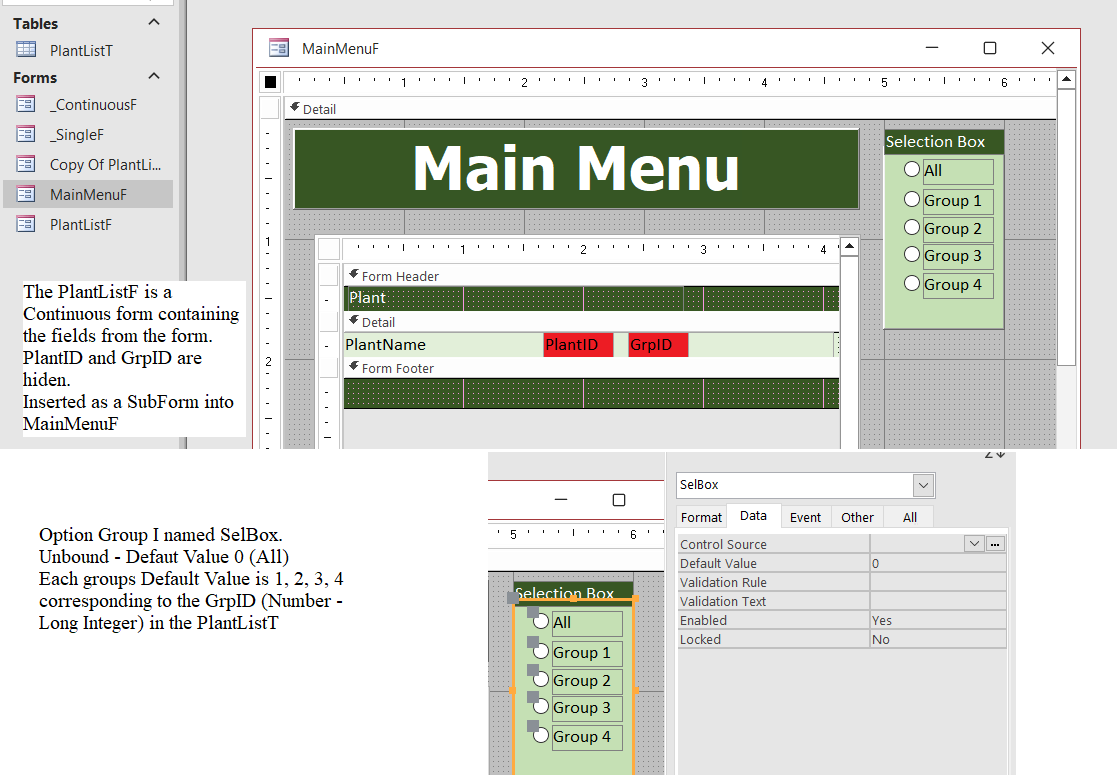The width and height of the screenshot is (1117, 775).
Task: Click the _ContinuousF form icon
Action: point(26,104)
